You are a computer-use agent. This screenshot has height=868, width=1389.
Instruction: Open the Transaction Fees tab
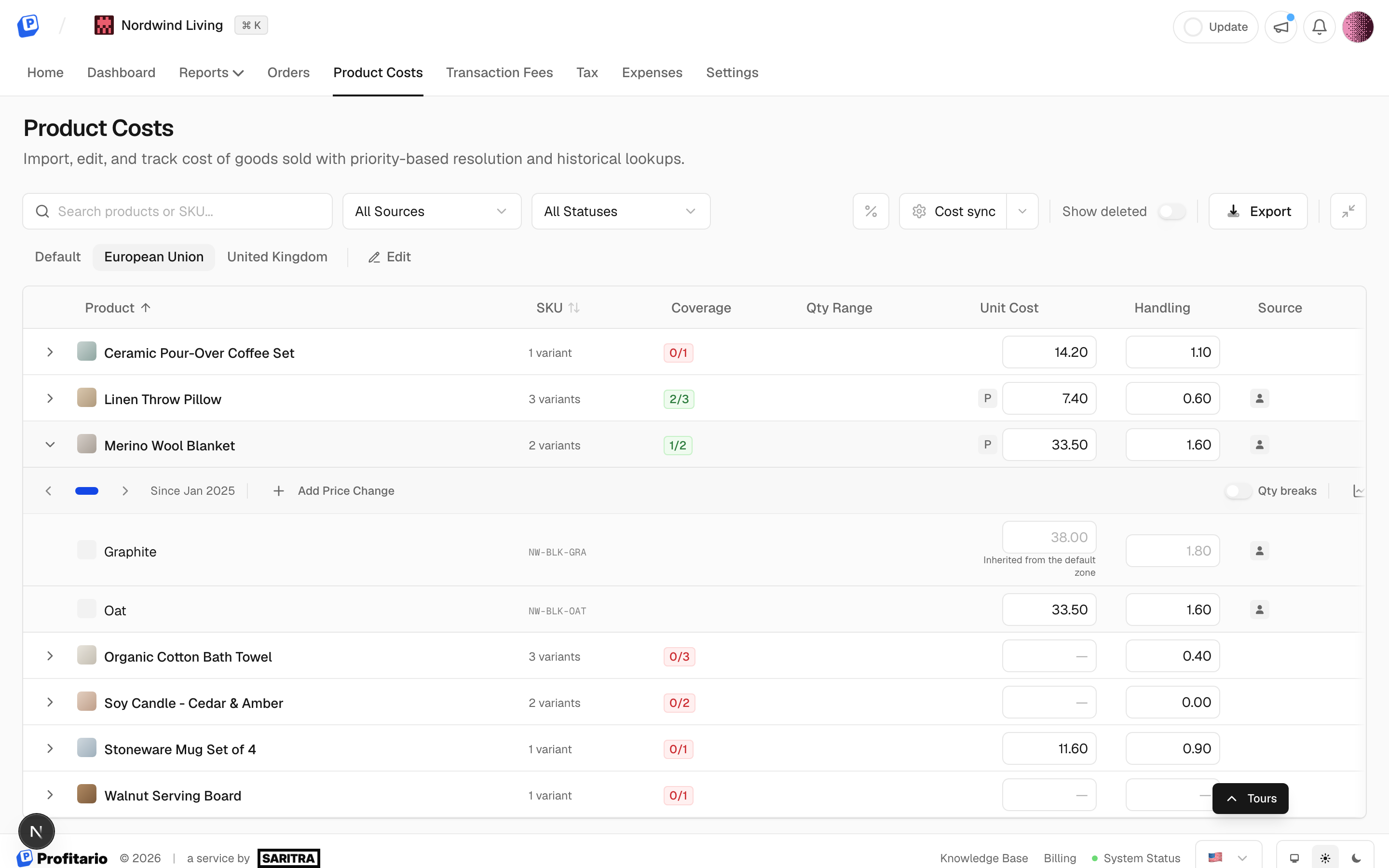point(499,73)
